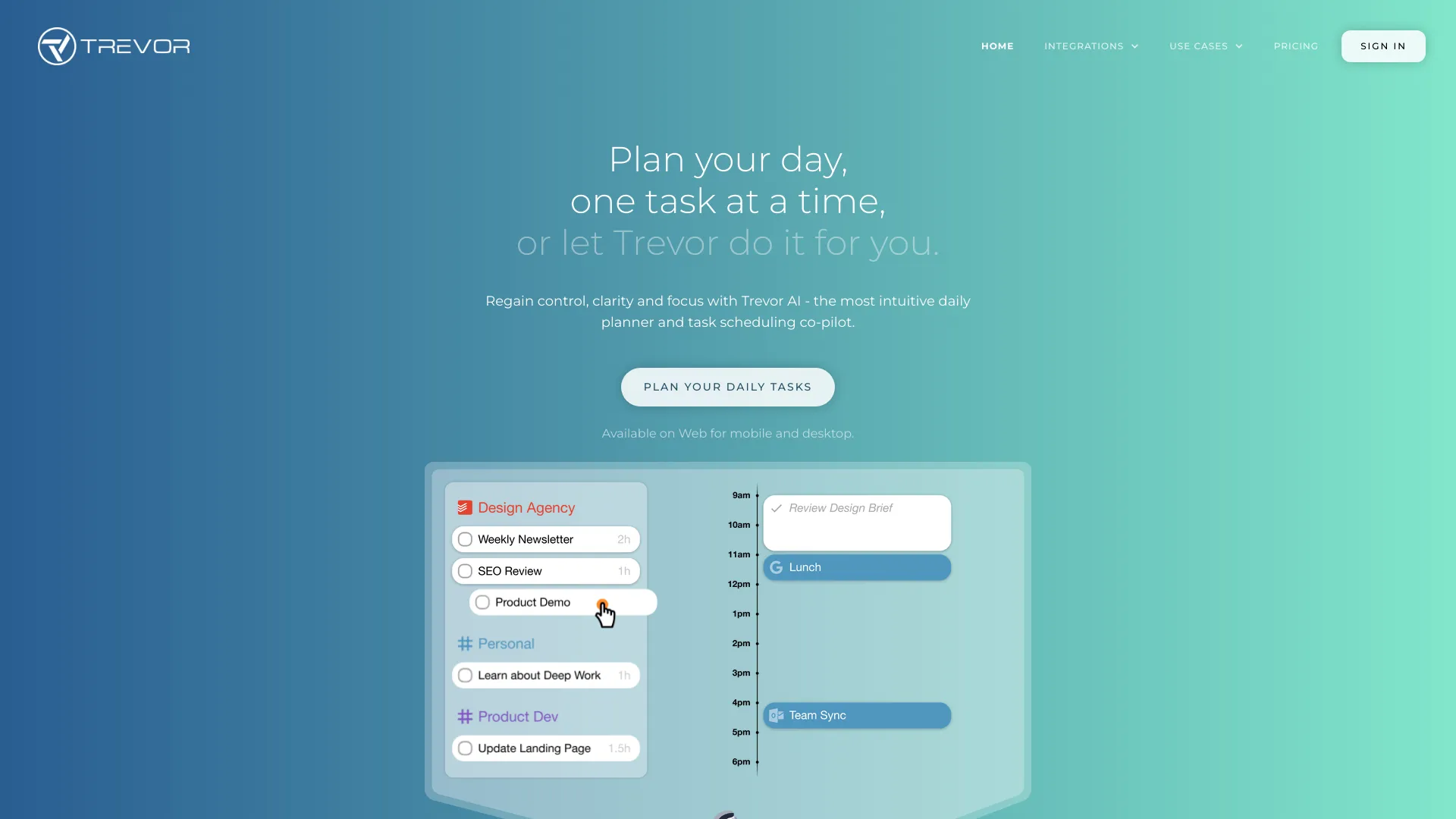Click the Sign In button

(x=1383, y=45)
